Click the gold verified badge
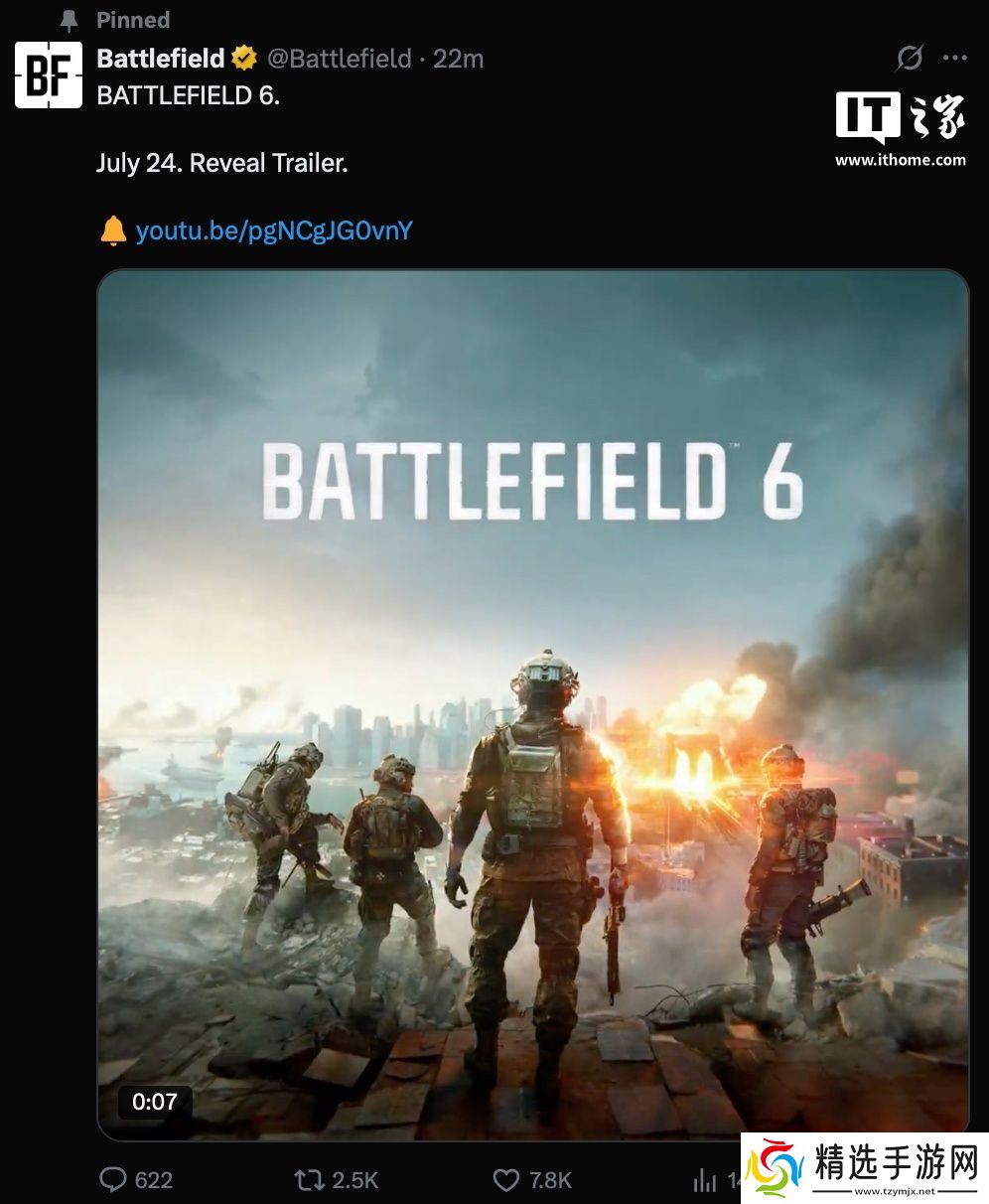Image resolution: width=989 pixels, height=1204 pixels. click(244, 59)
